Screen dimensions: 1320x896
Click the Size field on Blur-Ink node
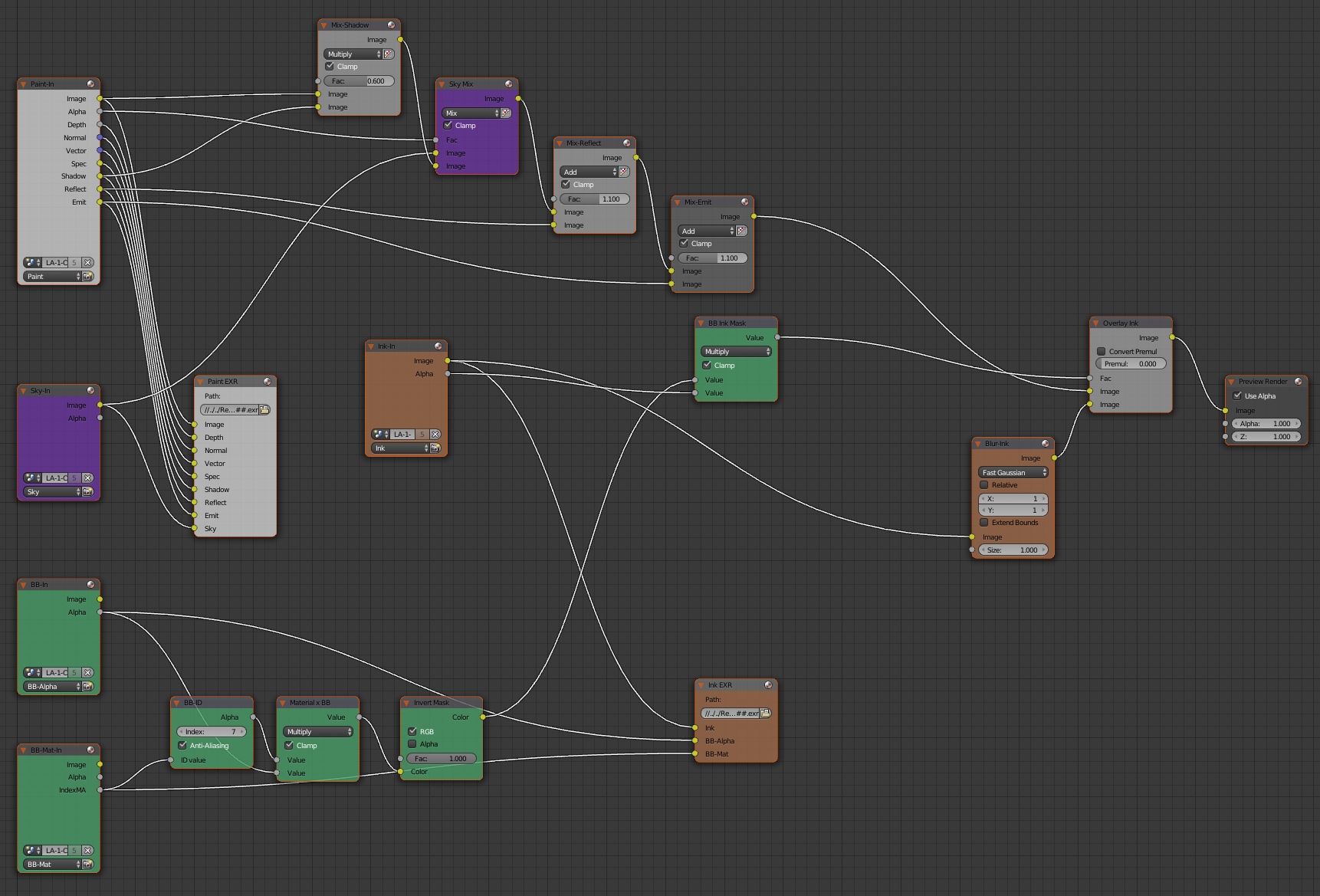point(1013,550)
